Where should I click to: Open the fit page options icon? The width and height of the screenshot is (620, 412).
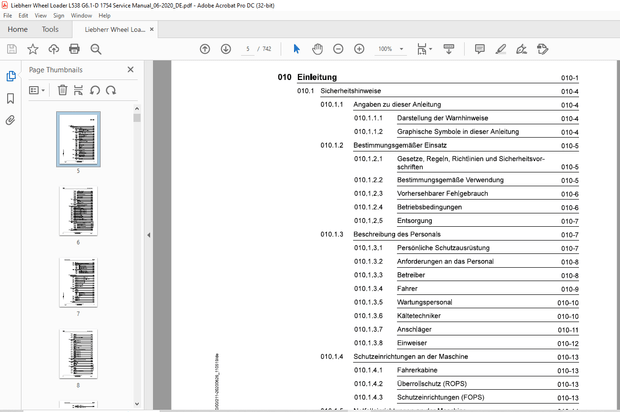[424, 49]
